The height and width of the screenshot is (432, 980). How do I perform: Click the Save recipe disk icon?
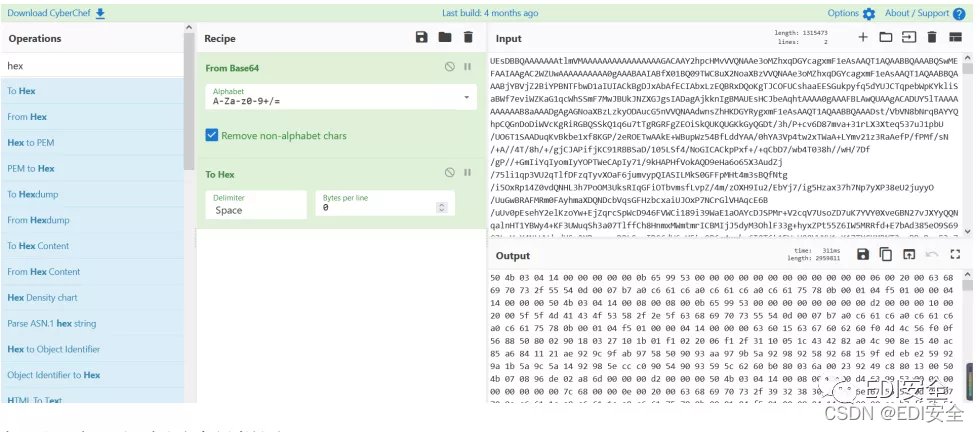point(421,38)
